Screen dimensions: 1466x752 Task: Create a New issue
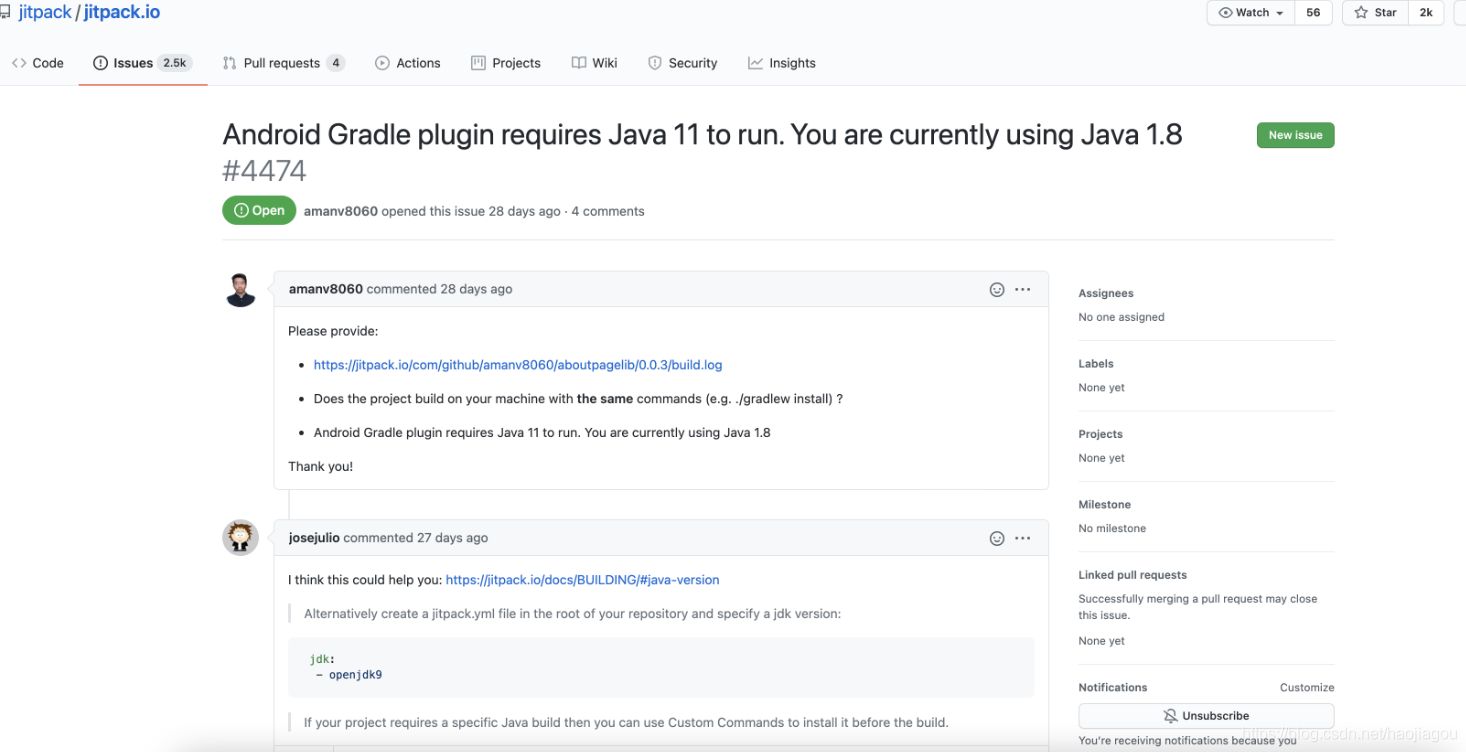click(1295, 135)
